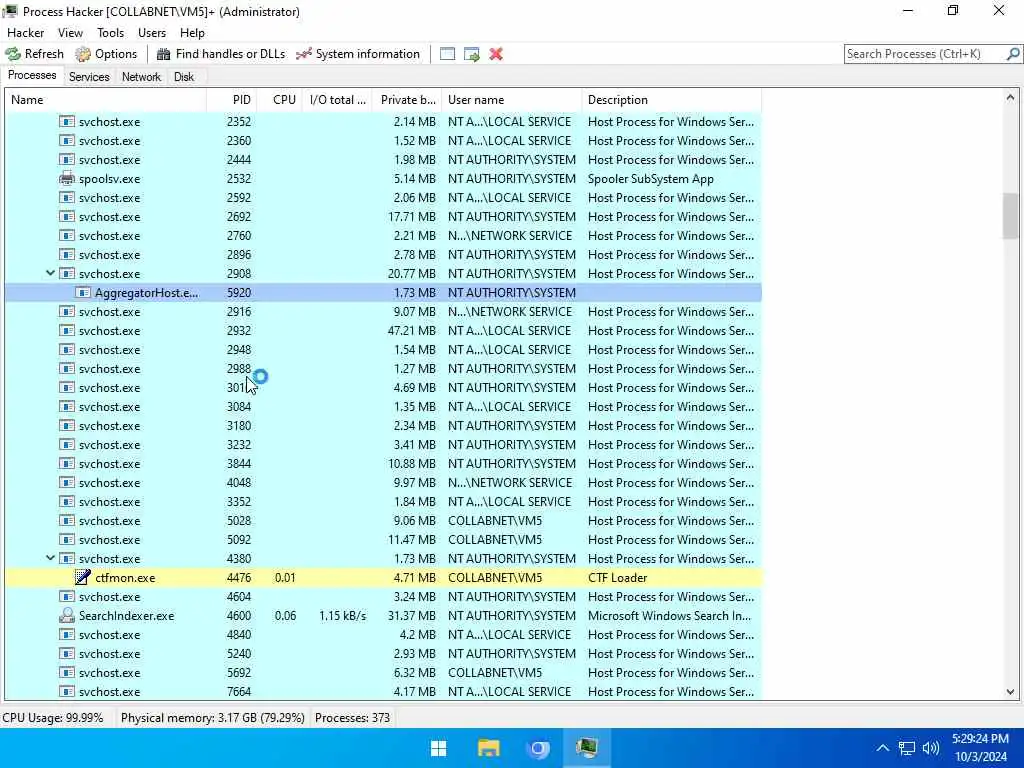Select the Processes tab
The width and height of the screenshot is (1024, 768).
32,75
